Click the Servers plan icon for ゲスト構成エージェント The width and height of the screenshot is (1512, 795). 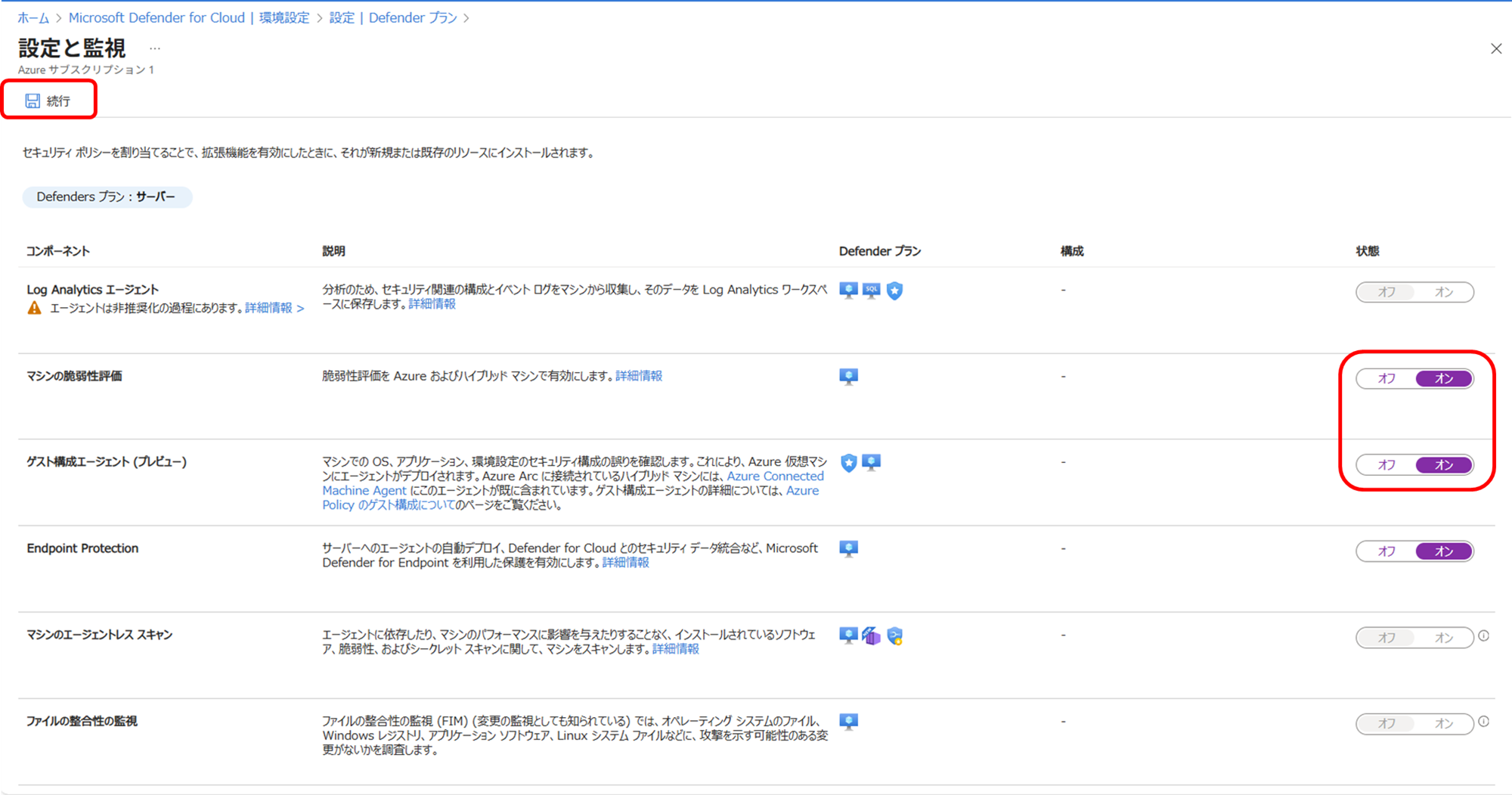pyautogui.click(x=872, y=462)
